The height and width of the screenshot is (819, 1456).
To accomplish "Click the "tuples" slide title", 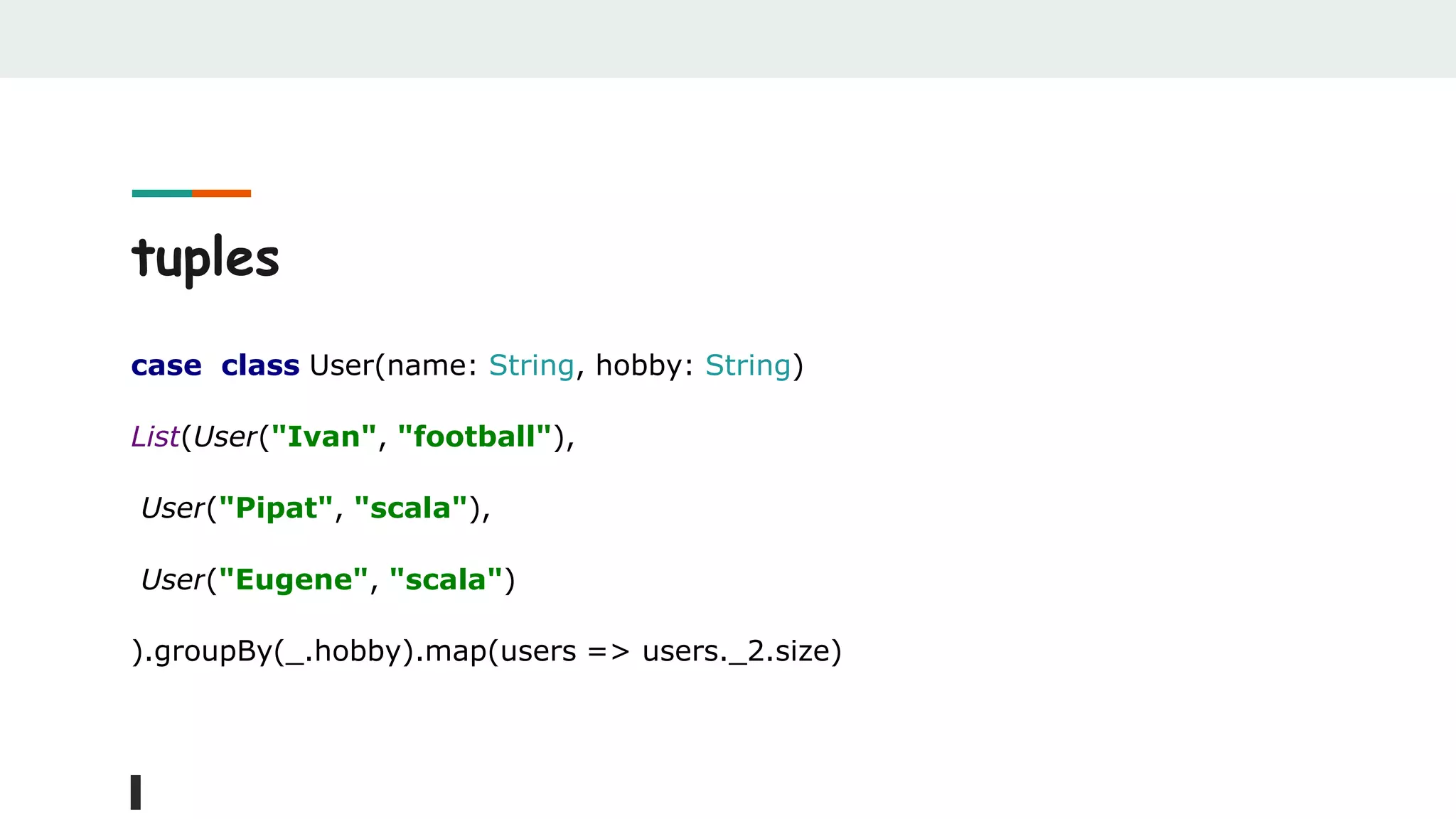I will coord(205,259).
